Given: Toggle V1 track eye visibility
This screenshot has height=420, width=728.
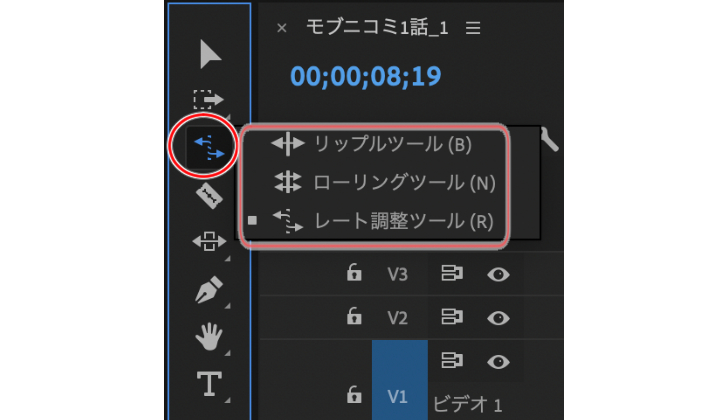Looking at the screenshot, I should [x=498, y=362].
